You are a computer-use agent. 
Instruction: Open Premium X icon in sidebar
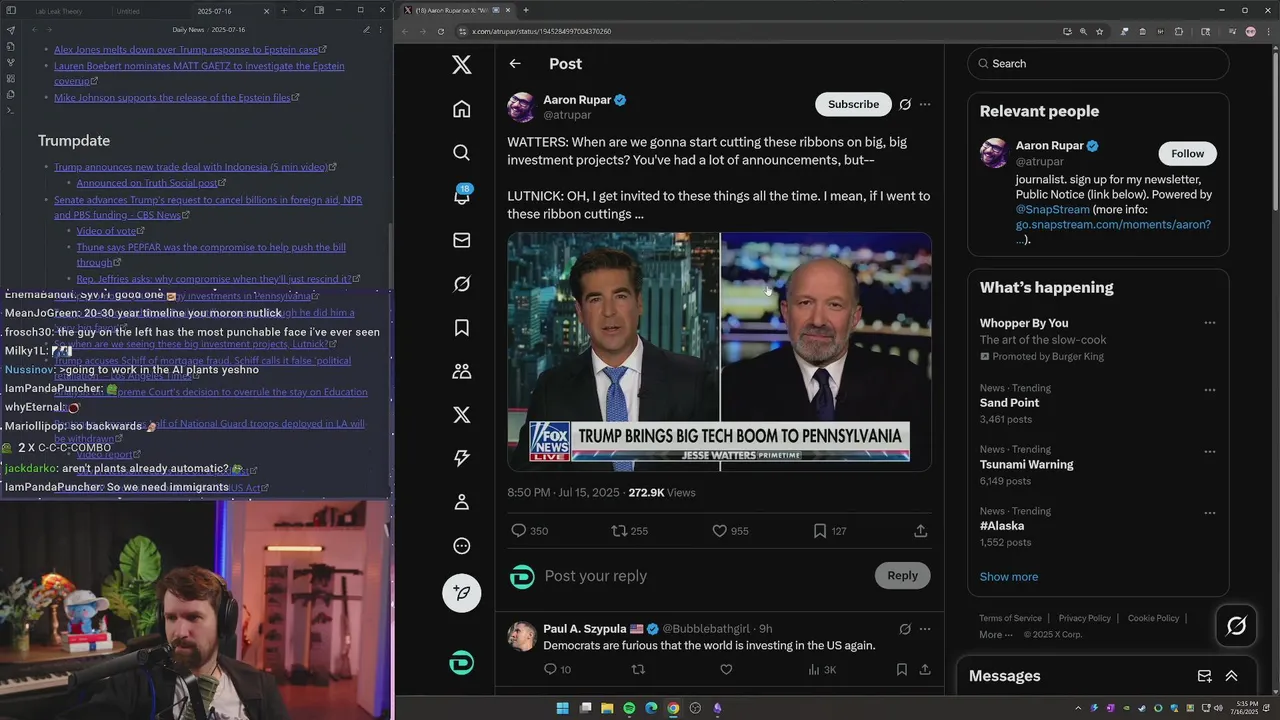pos(461,415)
